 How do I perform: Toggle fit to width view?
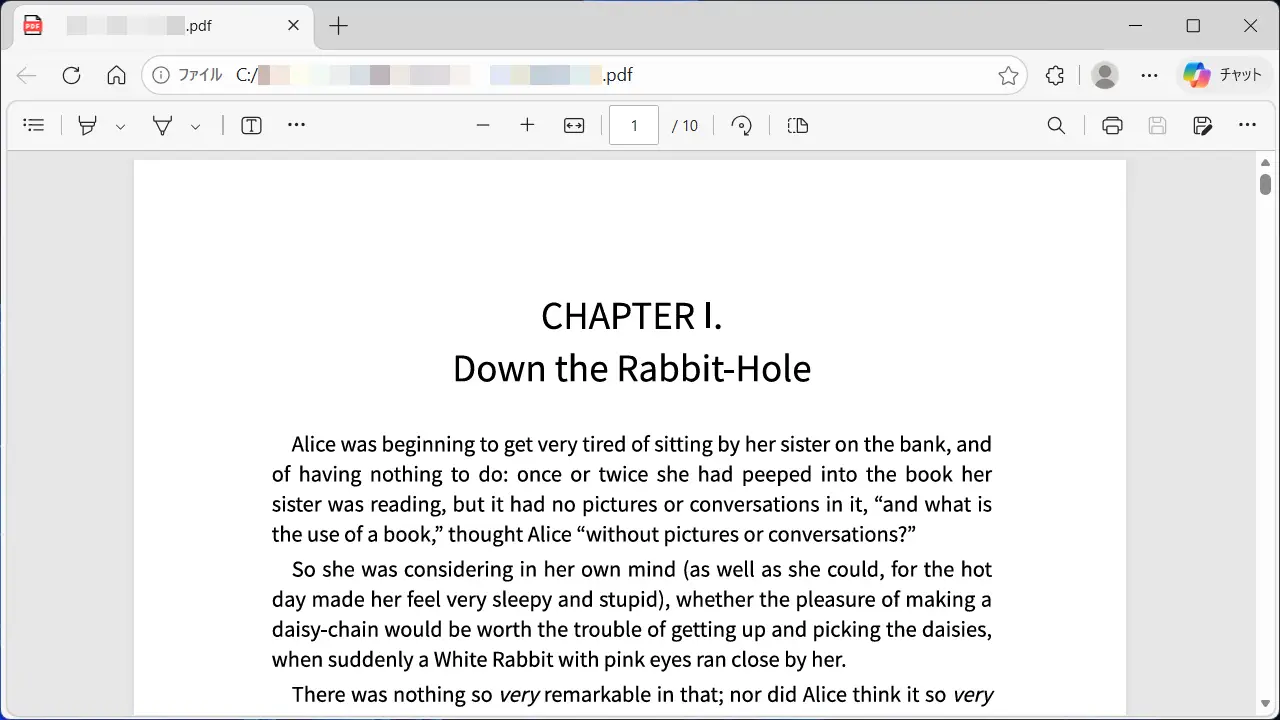(574, 125)
